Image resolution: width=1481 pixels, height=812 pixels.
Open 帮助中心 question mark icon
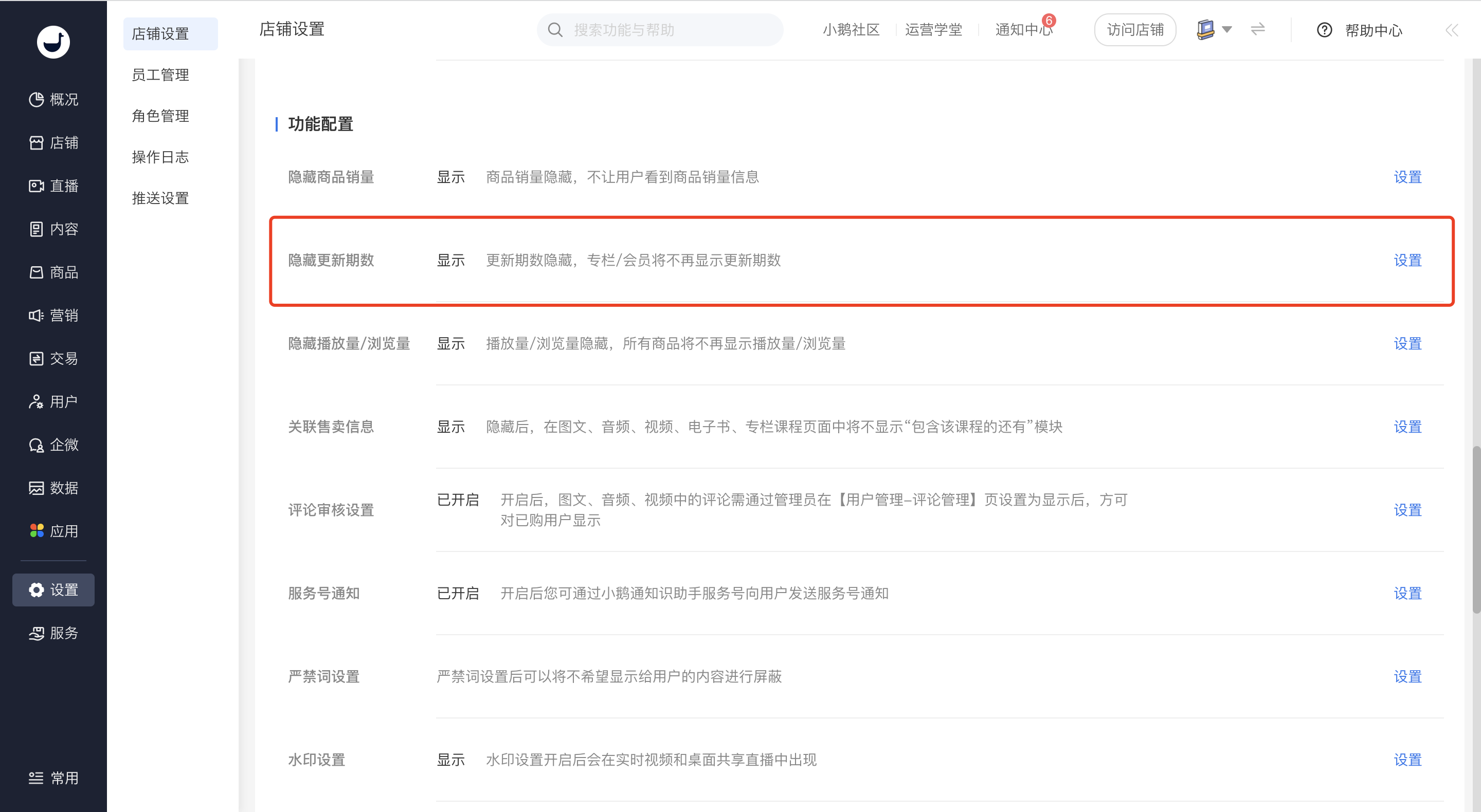click(x=1324, y=30)
